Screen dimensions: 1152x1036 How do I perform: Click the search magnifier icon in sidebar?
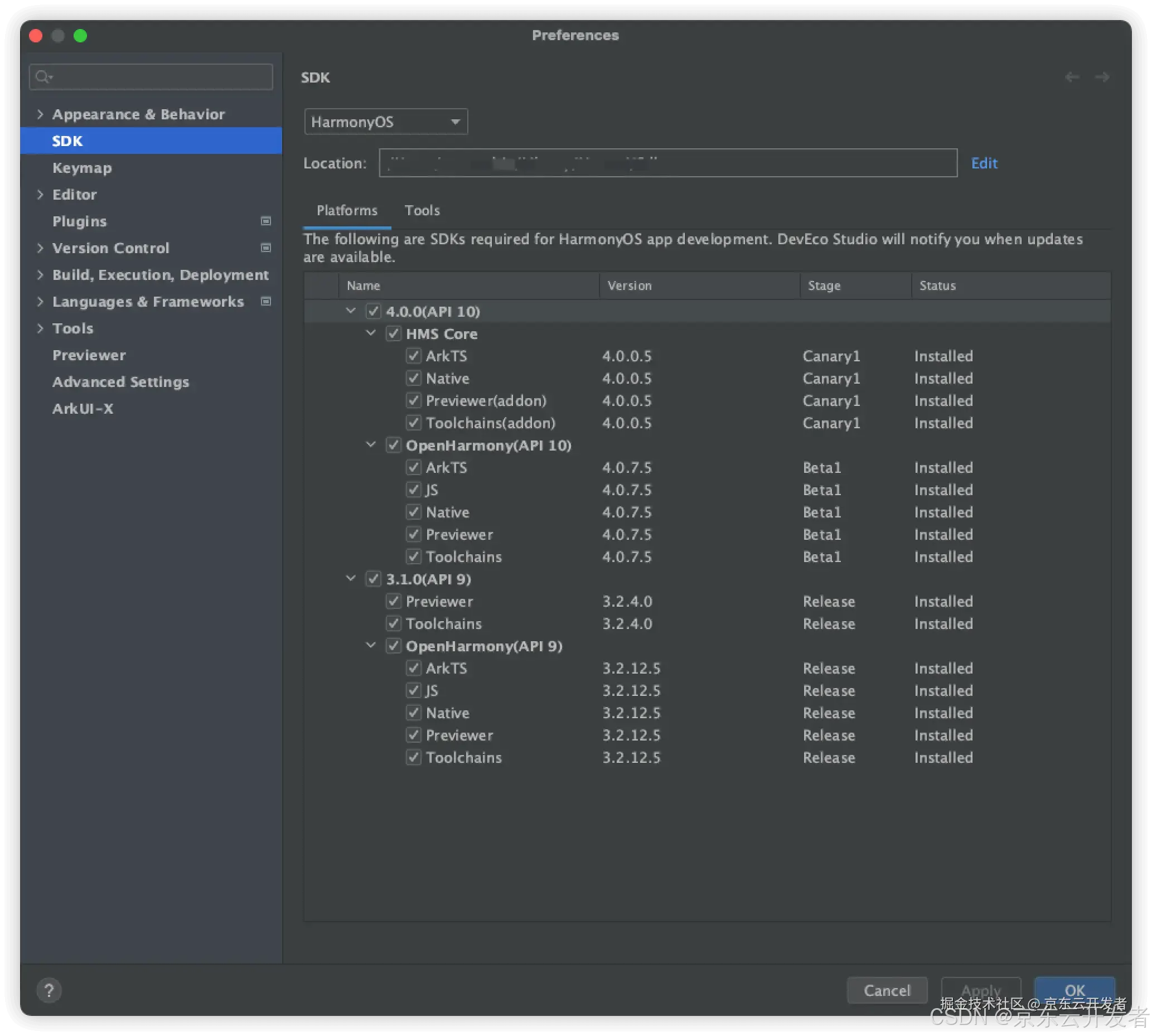tap(43, 77)
